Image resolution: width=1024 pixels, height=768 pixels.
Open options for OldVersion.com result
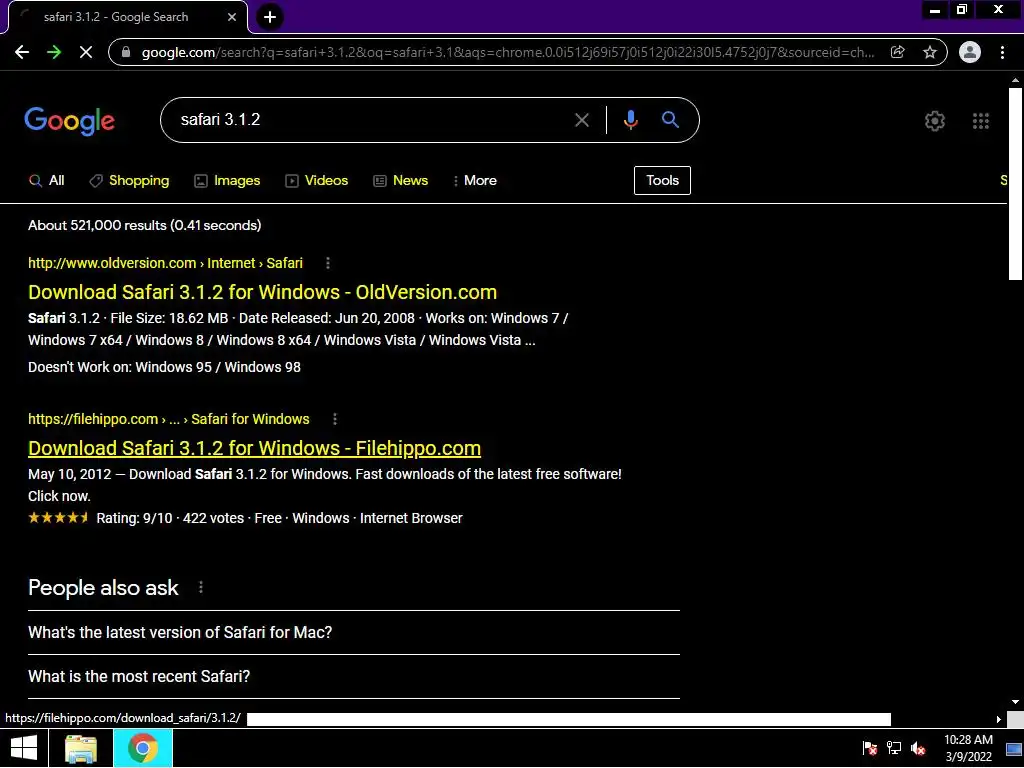point(328,263)
